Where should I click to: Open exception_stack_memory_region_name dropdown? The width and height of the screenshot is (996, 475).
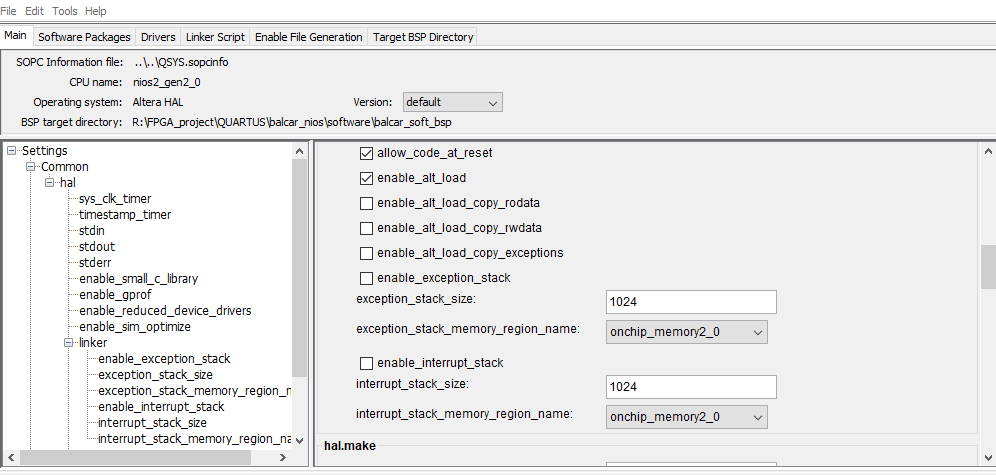point(686,332)
